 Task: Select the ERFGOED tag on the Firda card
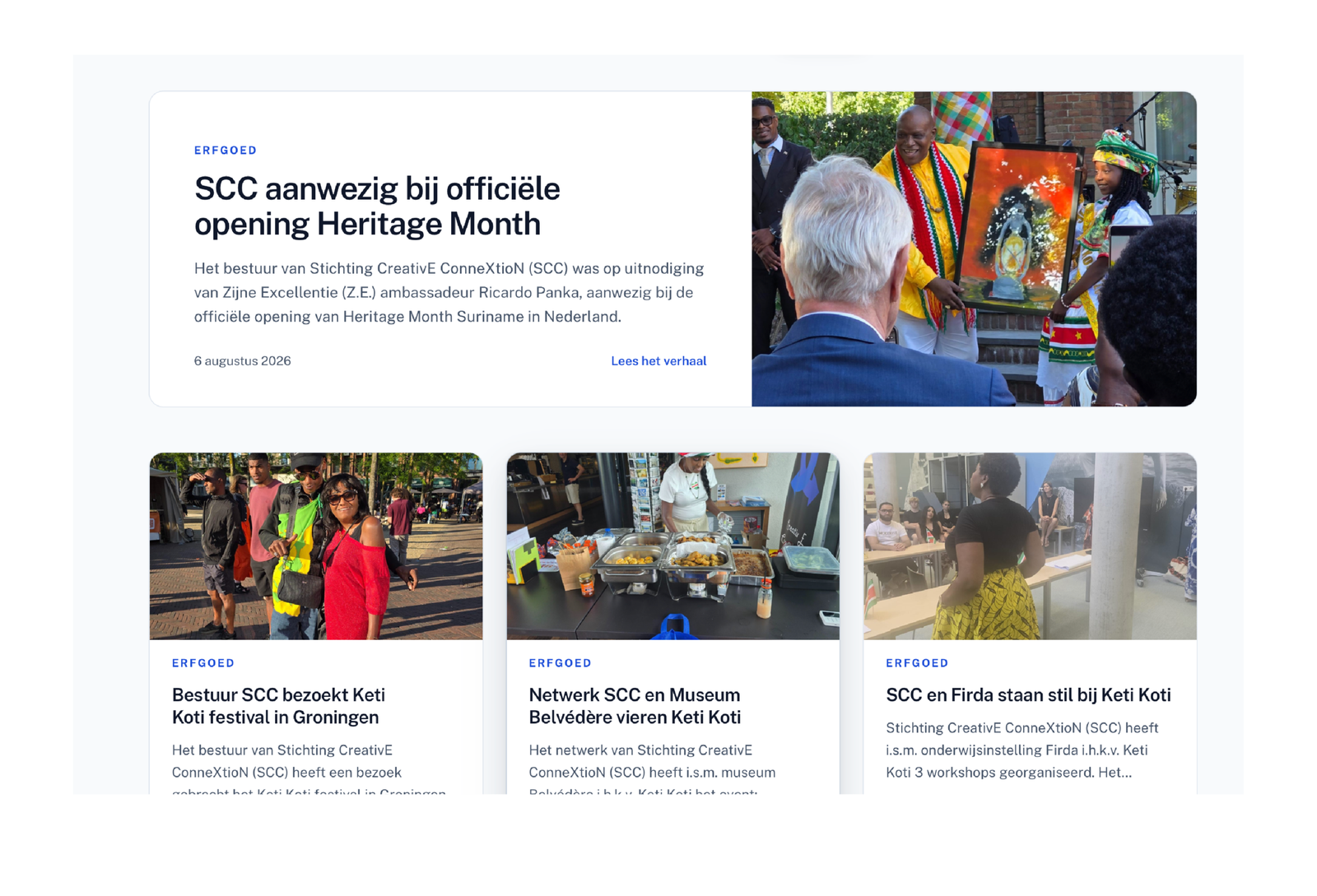[917, 663]
